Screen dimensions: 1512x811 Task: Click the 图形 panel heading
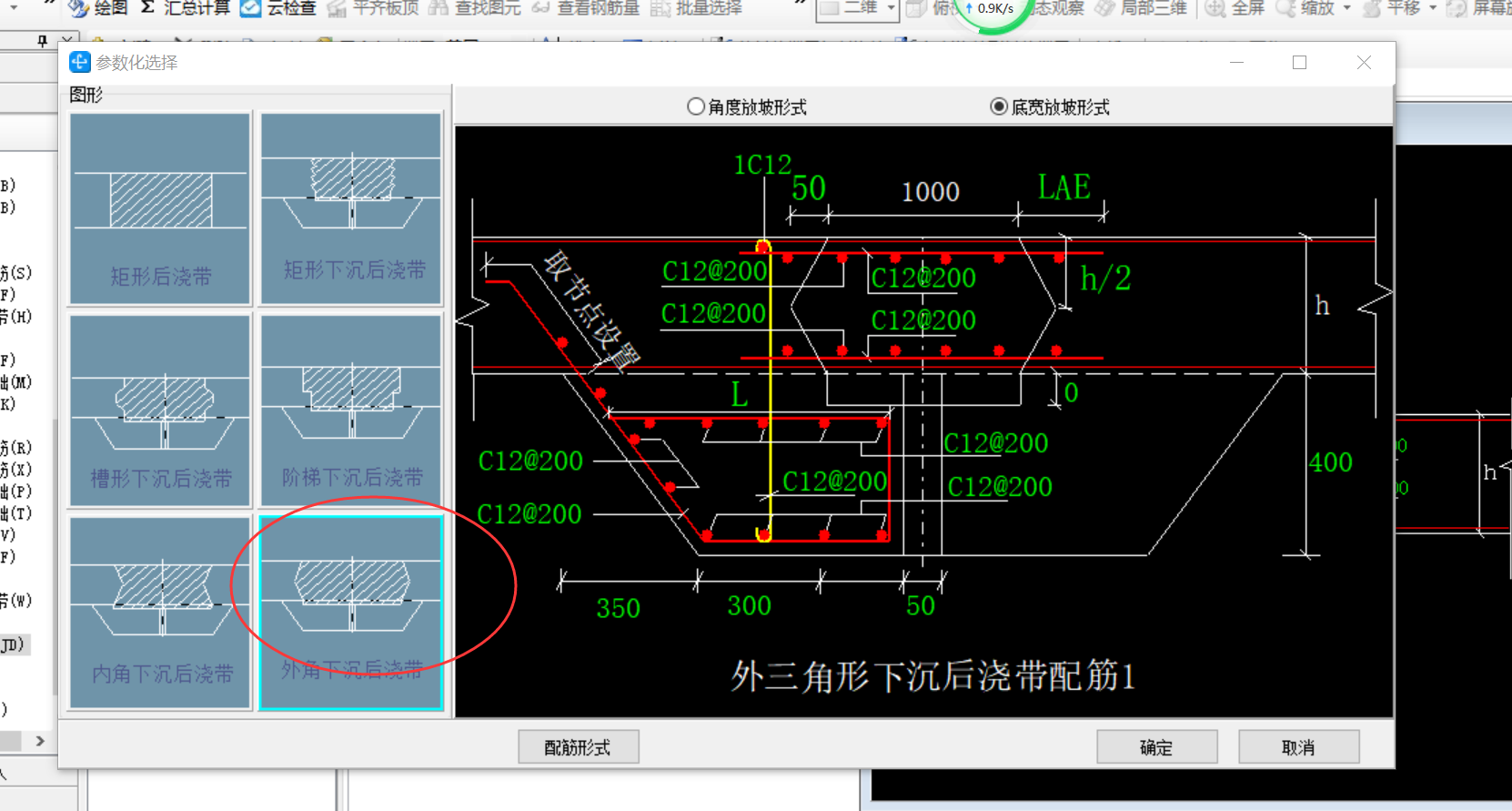click(x=86, y=95)
